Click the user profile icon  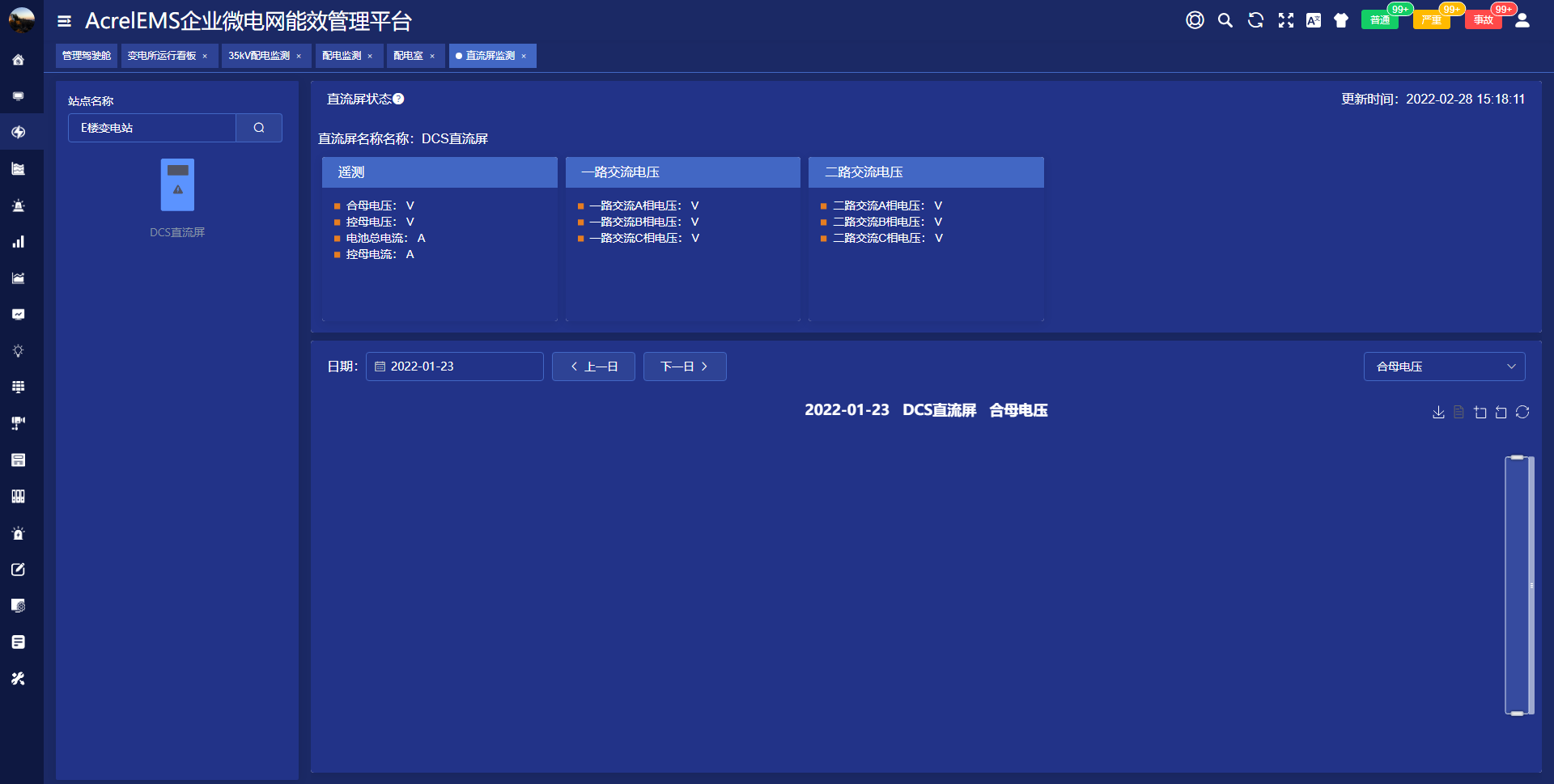1522,21
